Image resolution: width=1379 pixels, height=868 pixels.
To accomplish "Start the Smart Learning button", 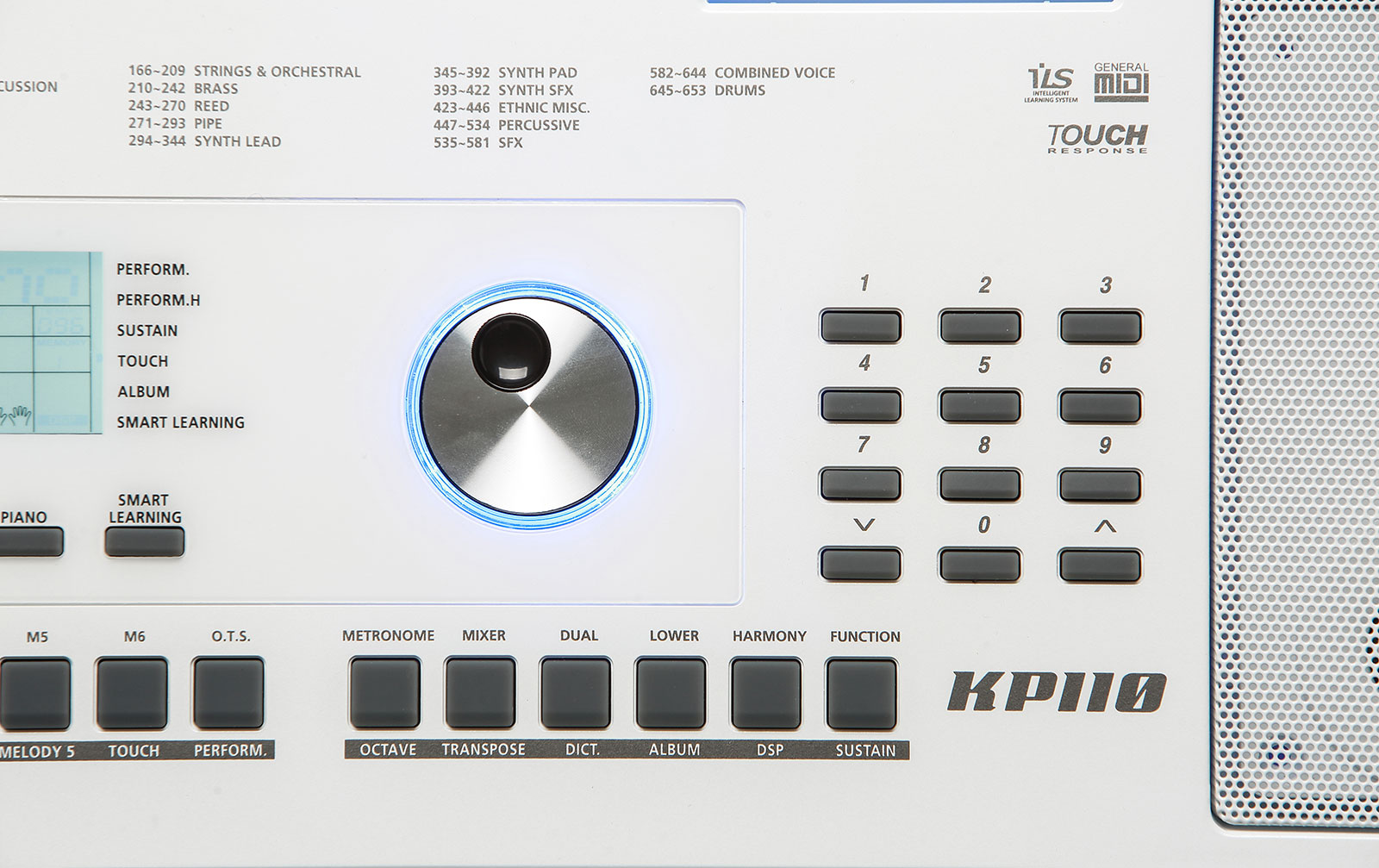I will [x=145, y=541].
